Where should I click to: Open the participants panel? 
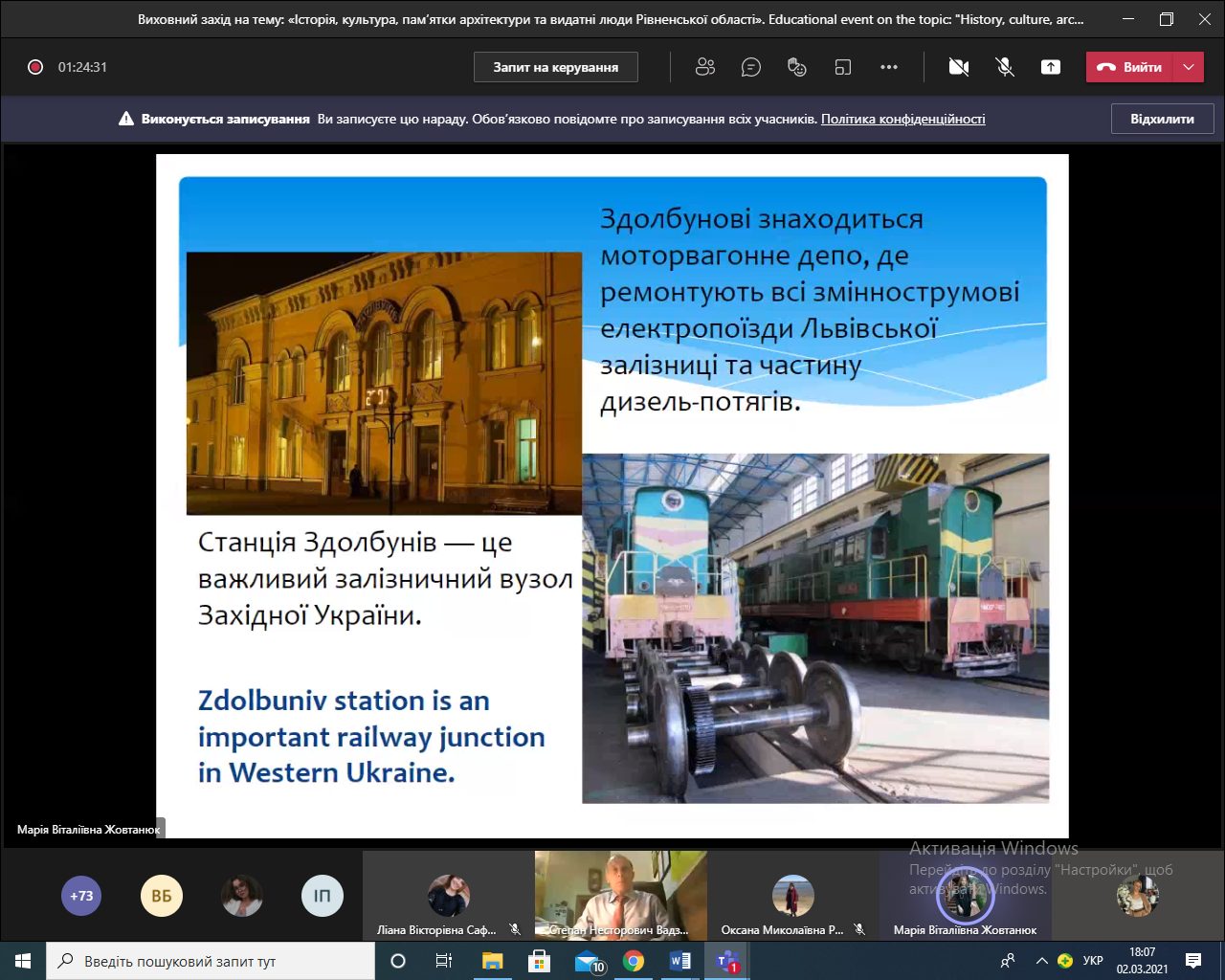tap(705, 67)
